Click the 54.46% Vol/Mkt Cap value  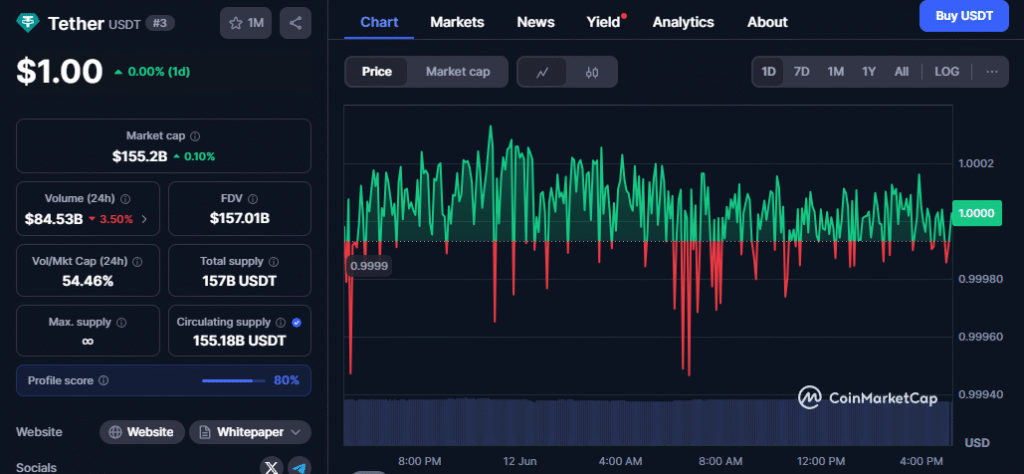(x=88, y=281)
